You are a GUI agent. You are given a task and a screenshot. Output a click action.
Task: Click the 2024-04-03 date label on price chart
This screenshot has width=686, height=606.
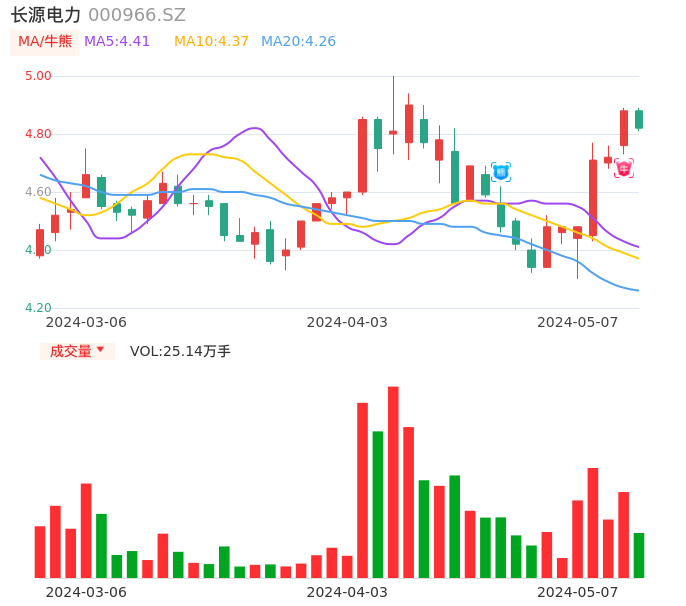click(x=346, y=322)
